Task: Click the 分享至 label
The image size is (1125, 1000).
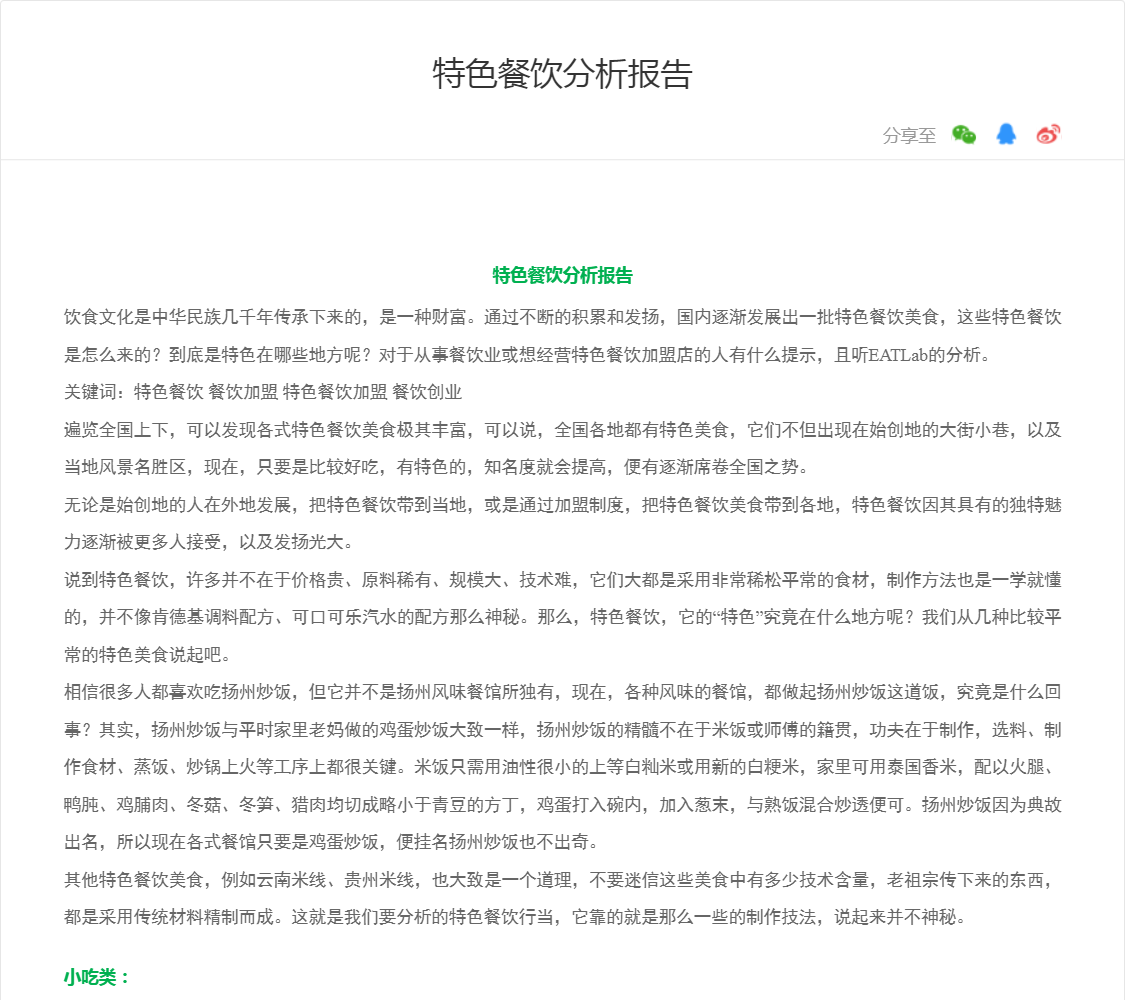Action: pos(909,136)
